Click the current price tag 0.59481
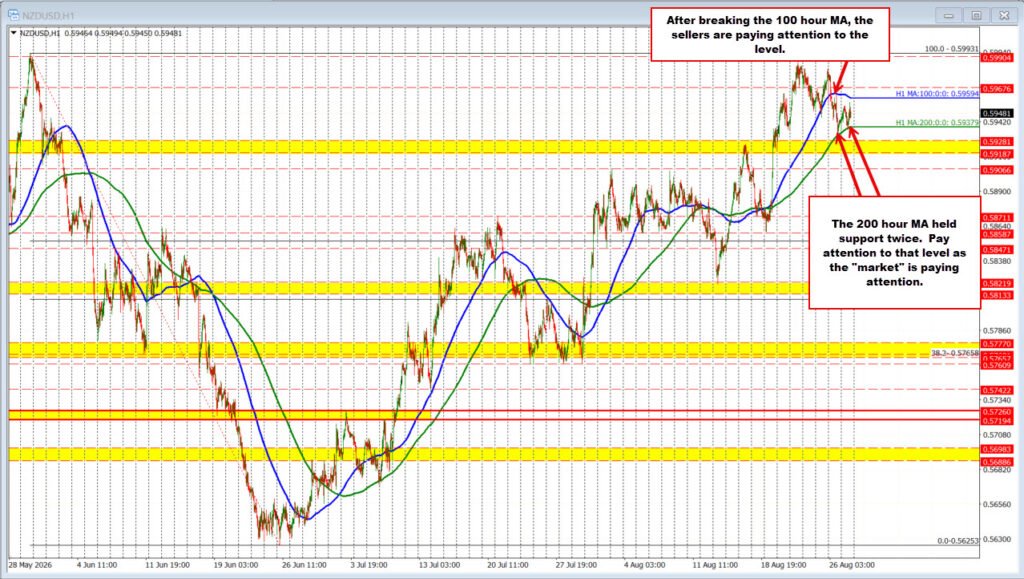 pyautogui.click(x=997, y=113)
